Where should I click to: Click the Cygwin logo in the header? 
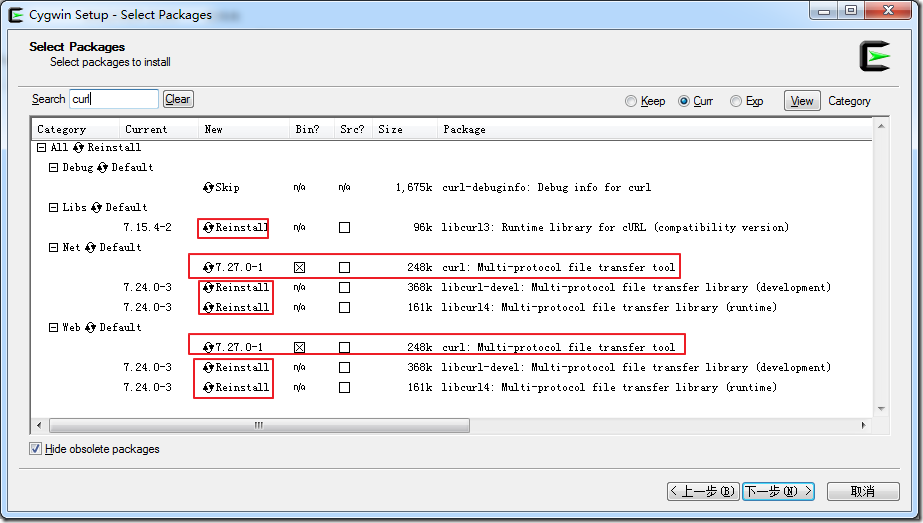click(875, 57)
